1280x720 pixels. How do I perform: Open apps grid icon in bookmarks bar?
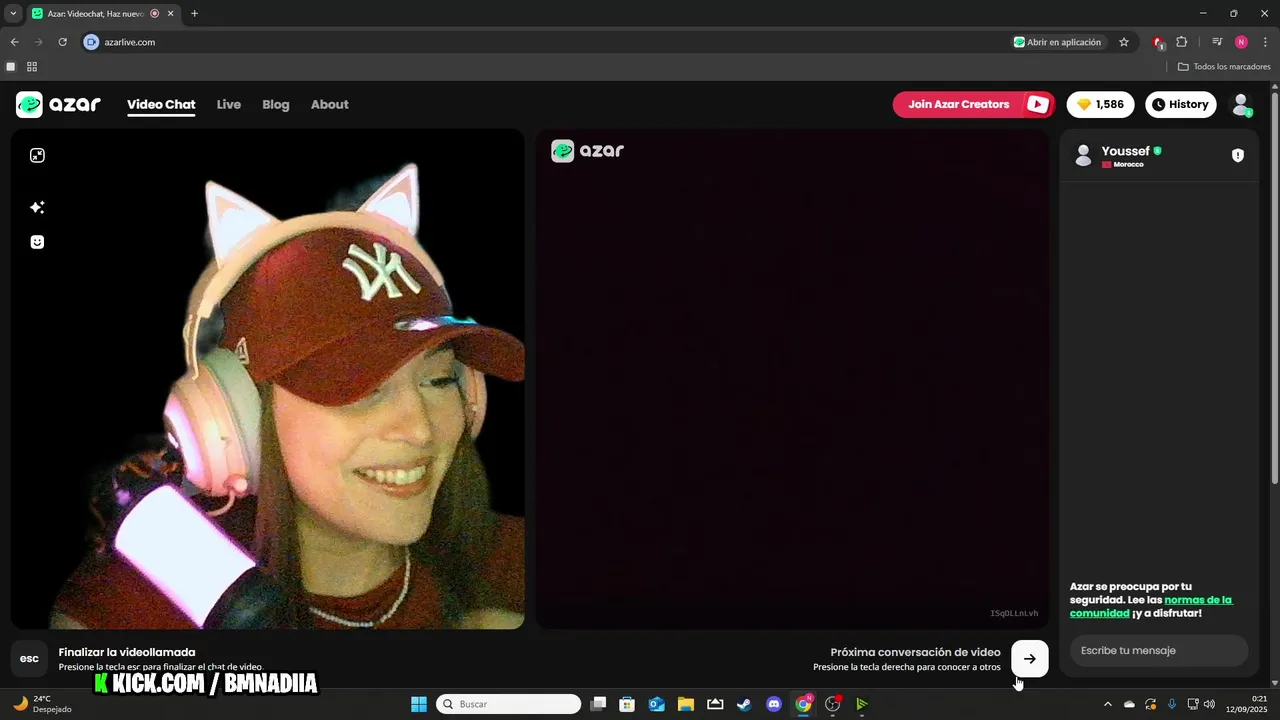pos(32,67)
